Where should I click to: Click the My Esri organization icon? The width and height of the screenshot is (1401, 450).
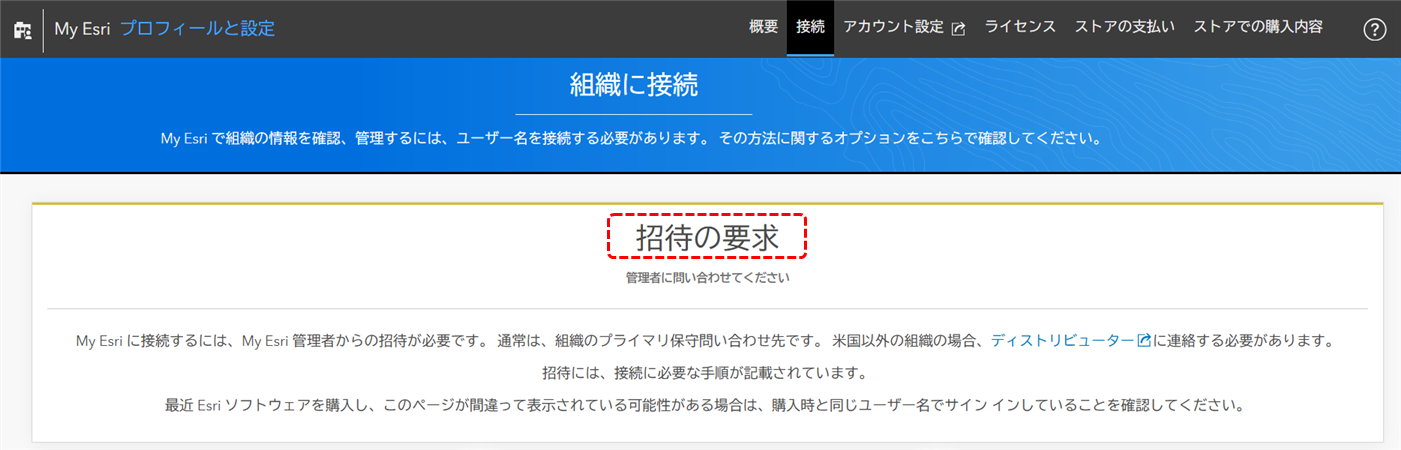21,29
